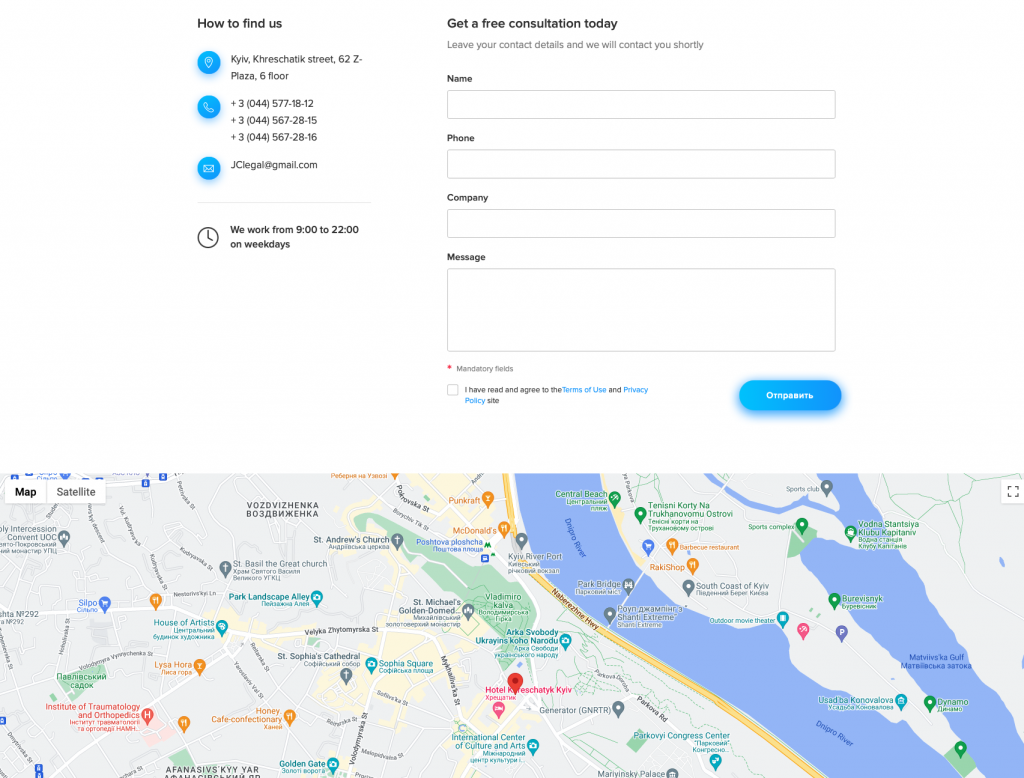Select the Lysa Hora restaurant pin
1024x778 pixels.
(200, 666)
